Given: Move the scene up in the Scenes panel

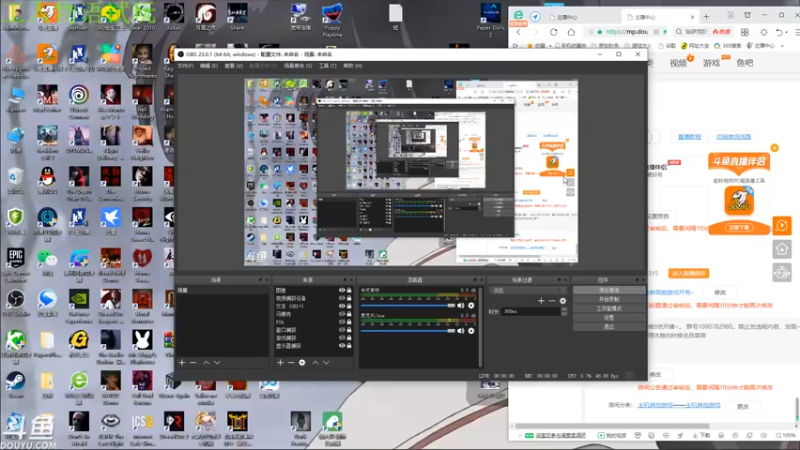Looking at the screenshot, I should point(206,362).
